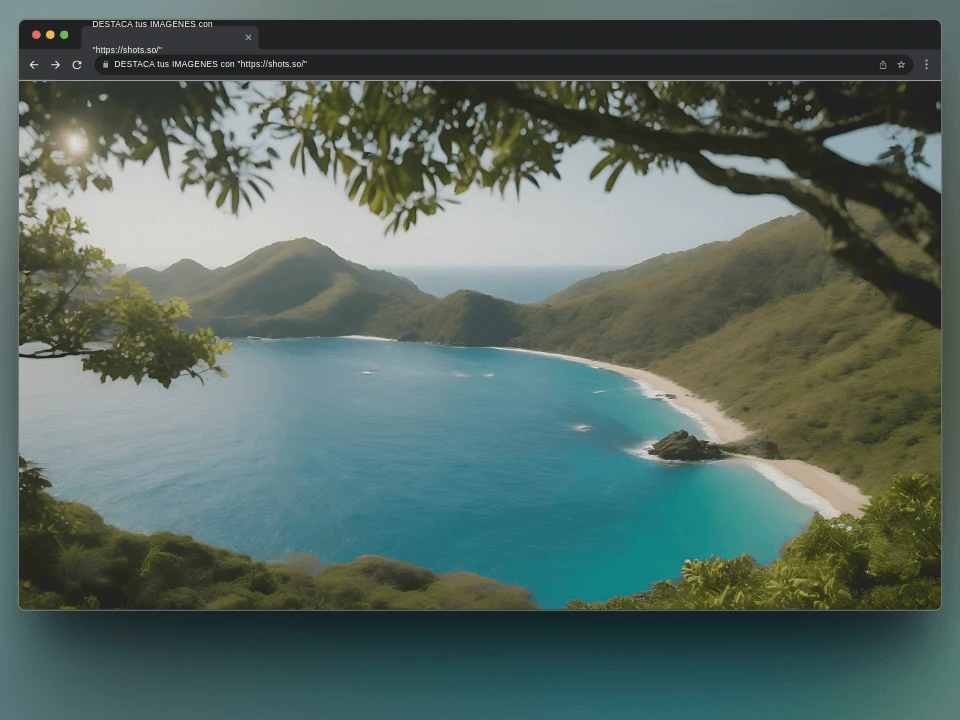
Task: Click the forward navigation arrow
Action: [55, 65]
